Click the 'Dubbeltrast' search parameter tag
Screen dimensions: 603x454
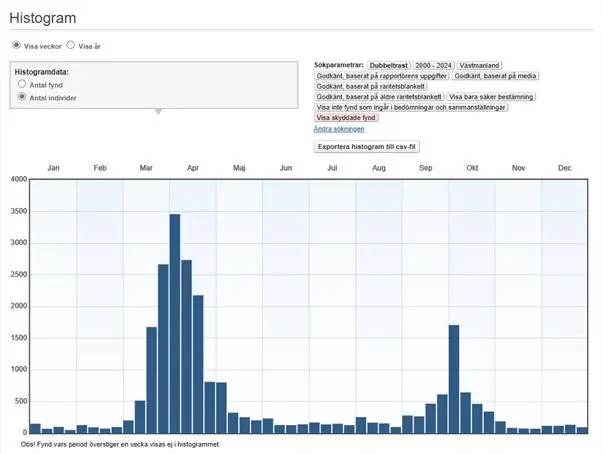tap(389, 65)
